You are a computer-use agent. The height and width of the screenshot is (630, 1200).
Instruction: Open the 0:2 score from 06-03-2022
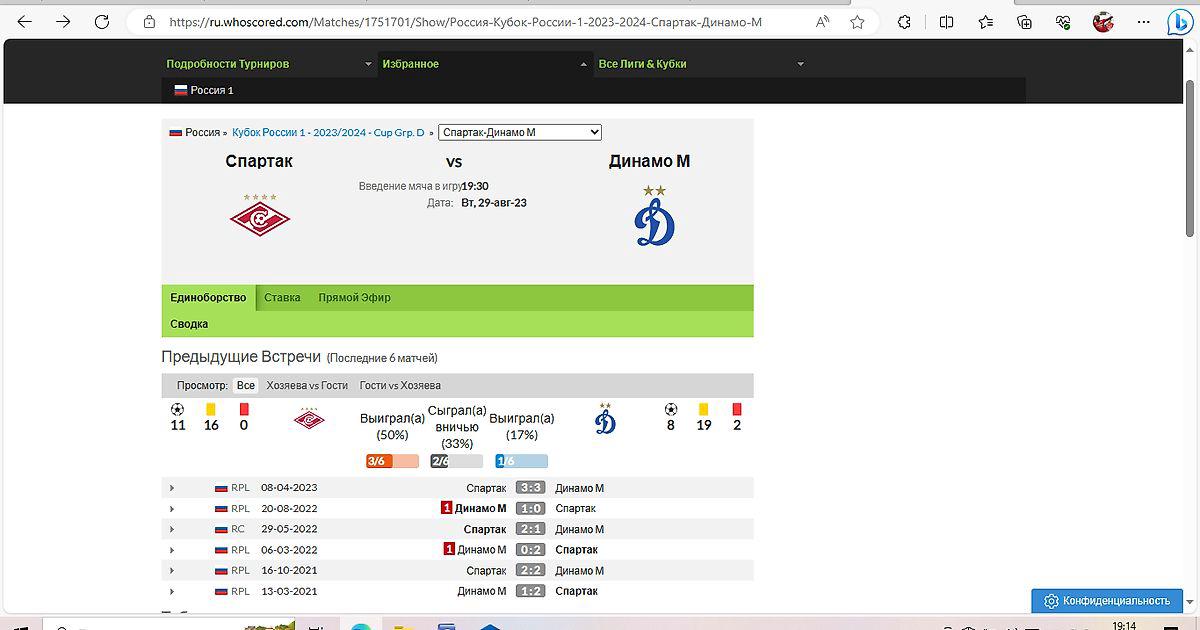pos(531,550)
